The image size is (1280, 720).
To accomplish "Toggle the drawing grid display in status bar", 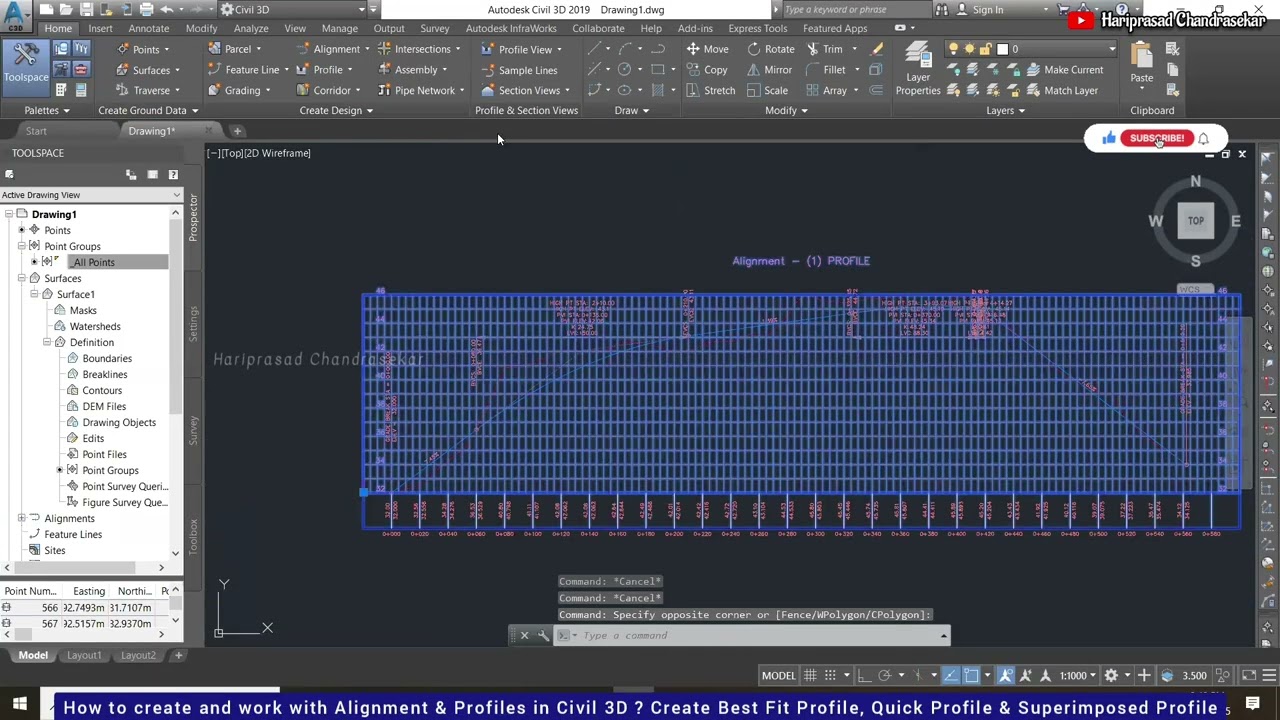I will coord(810,676).
